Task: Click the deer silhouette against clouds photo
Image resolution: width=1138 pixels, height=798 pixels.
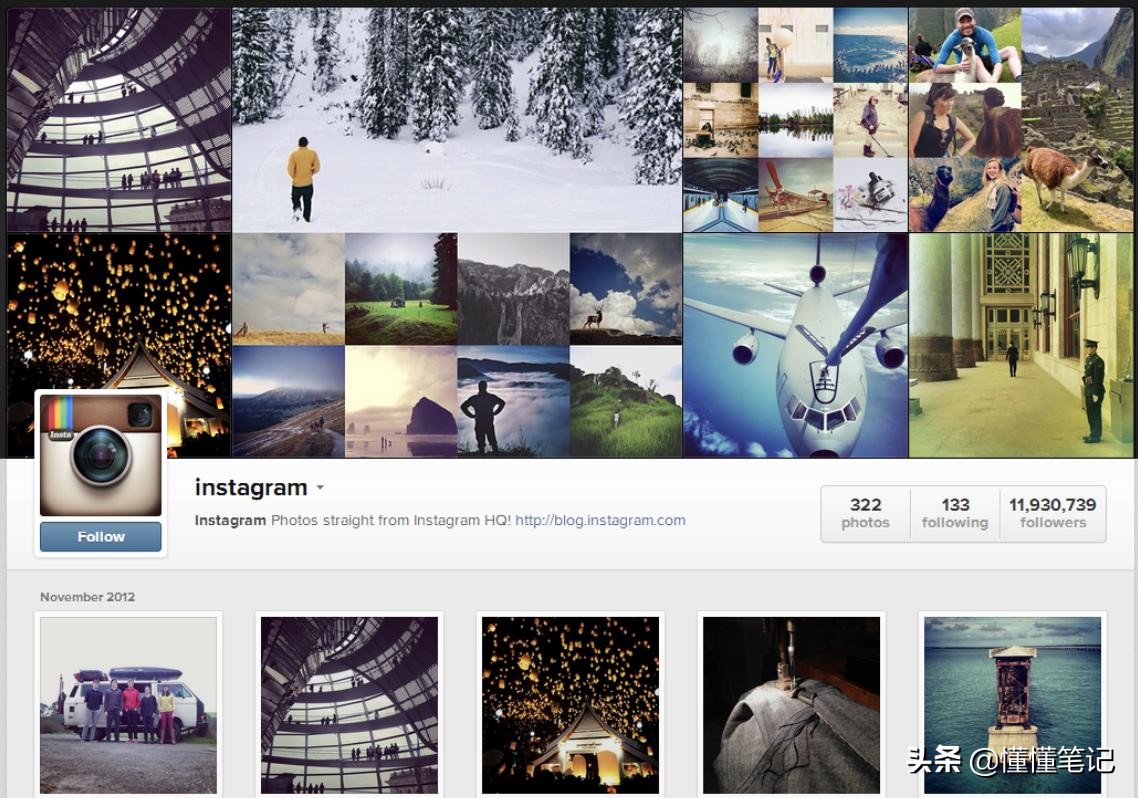Action: tap(626, 289)
